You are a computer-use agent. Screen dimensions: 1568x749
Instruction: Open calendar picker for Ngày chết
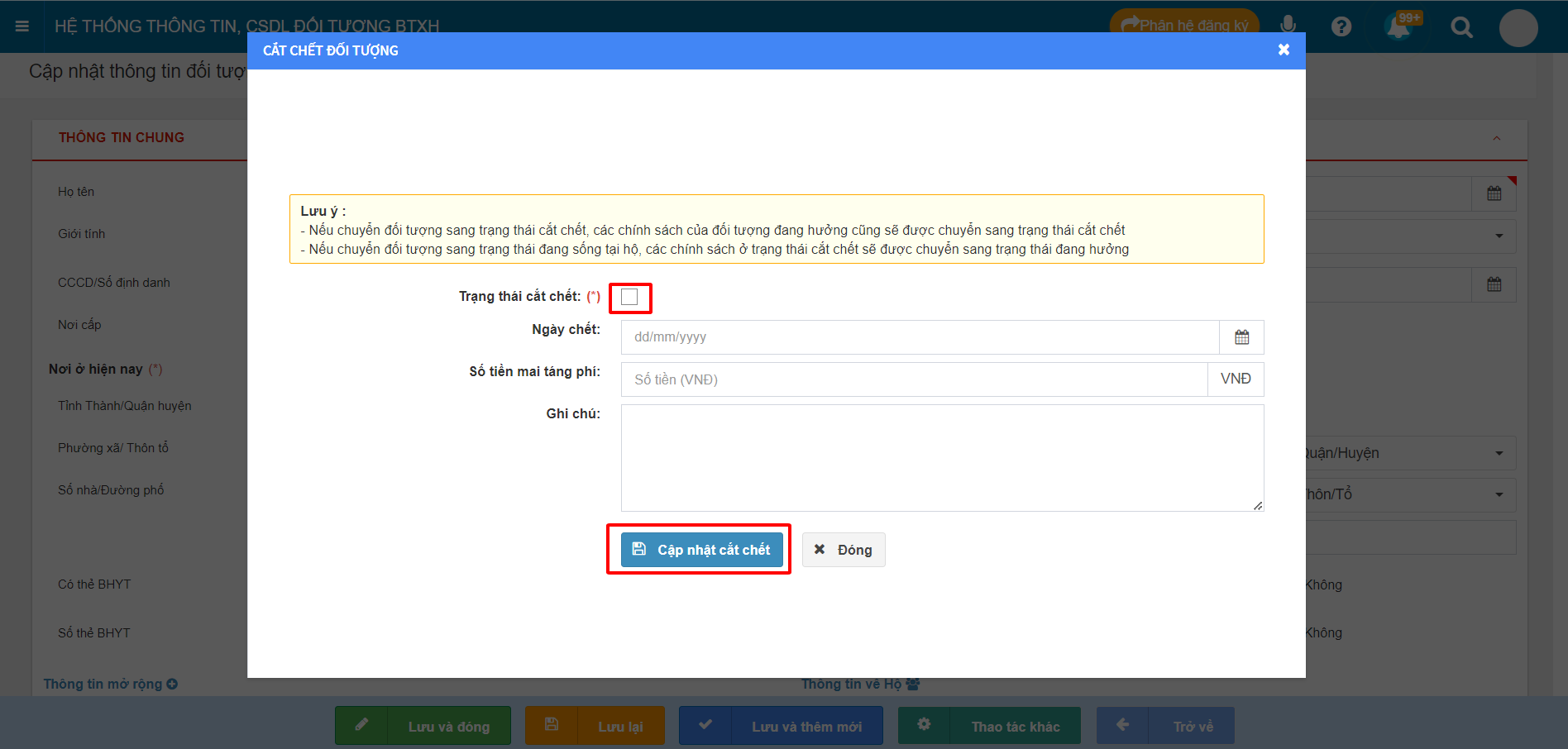[x=1241, y=337]
